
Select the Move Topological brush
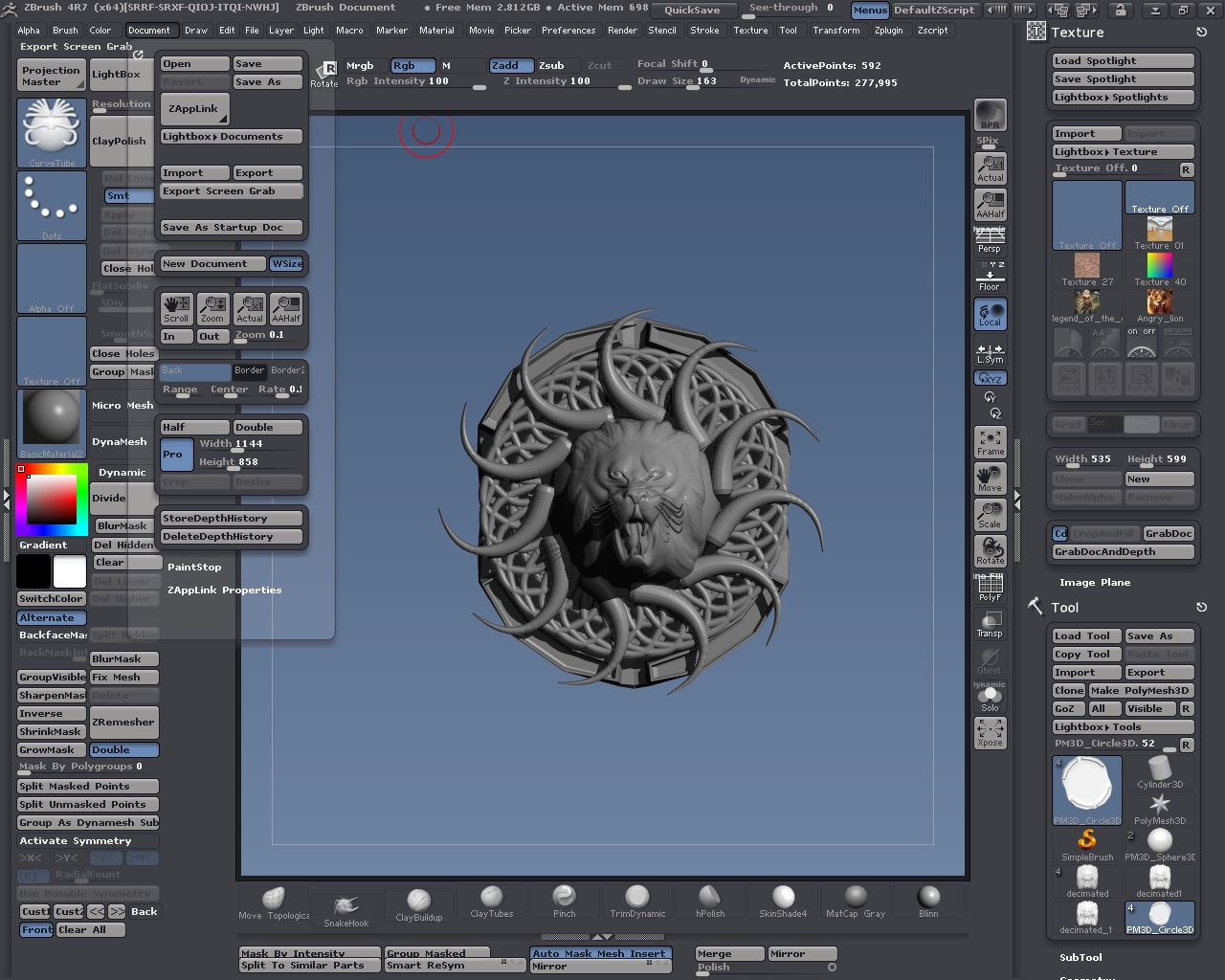click(274, 902)
